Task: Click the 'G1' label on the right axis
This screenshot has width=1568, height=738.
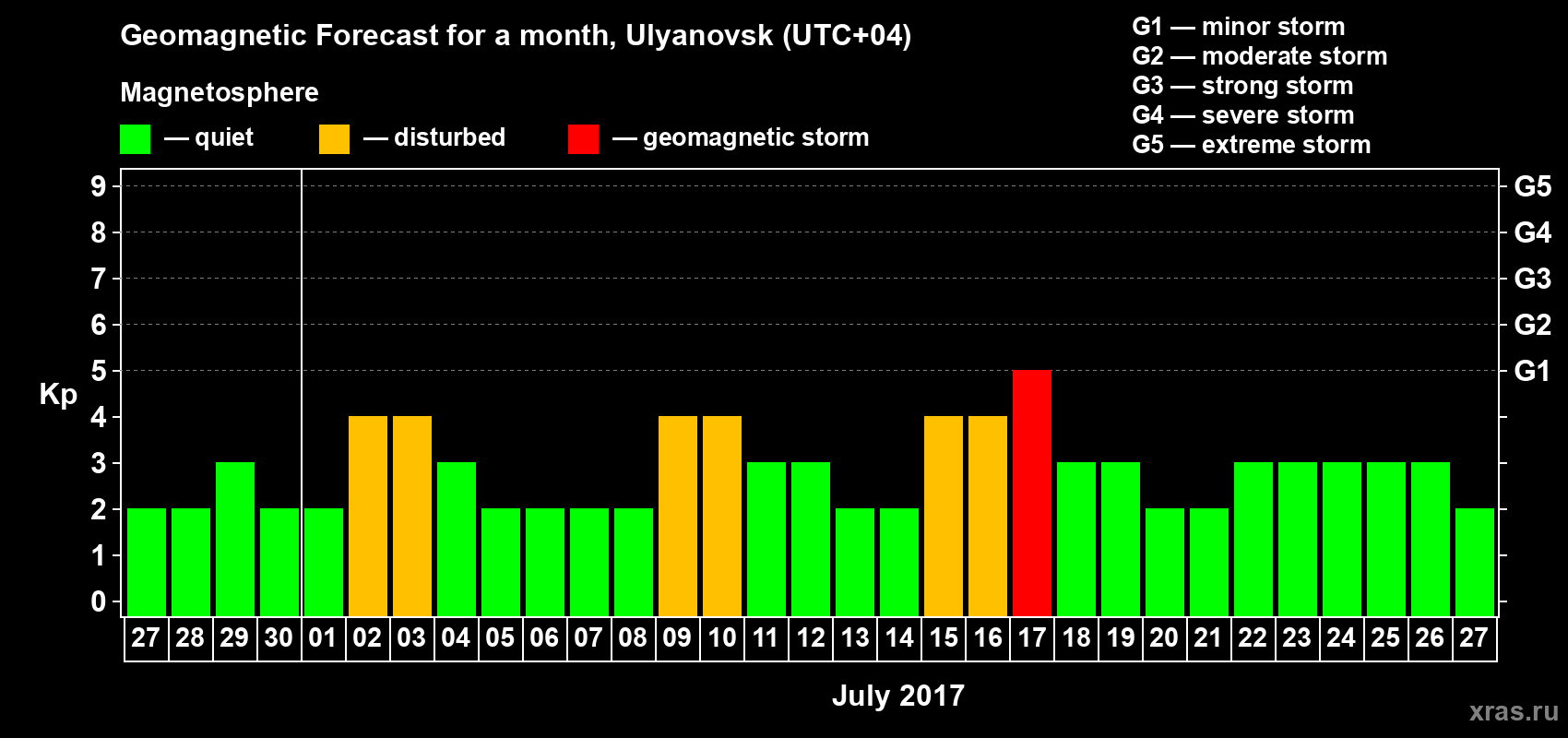Action: [x=1532, y=371]
